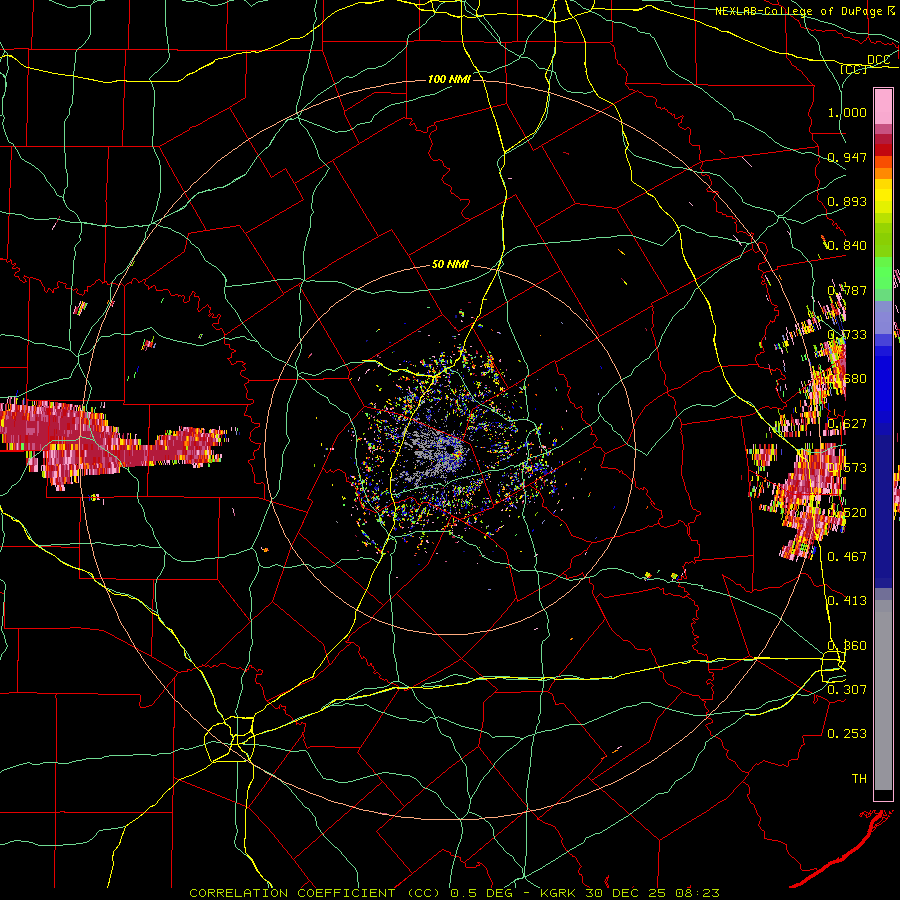Select the 0.520 scale value
The height and width of the screenshot is (900, 900).
tap(847, 513)
